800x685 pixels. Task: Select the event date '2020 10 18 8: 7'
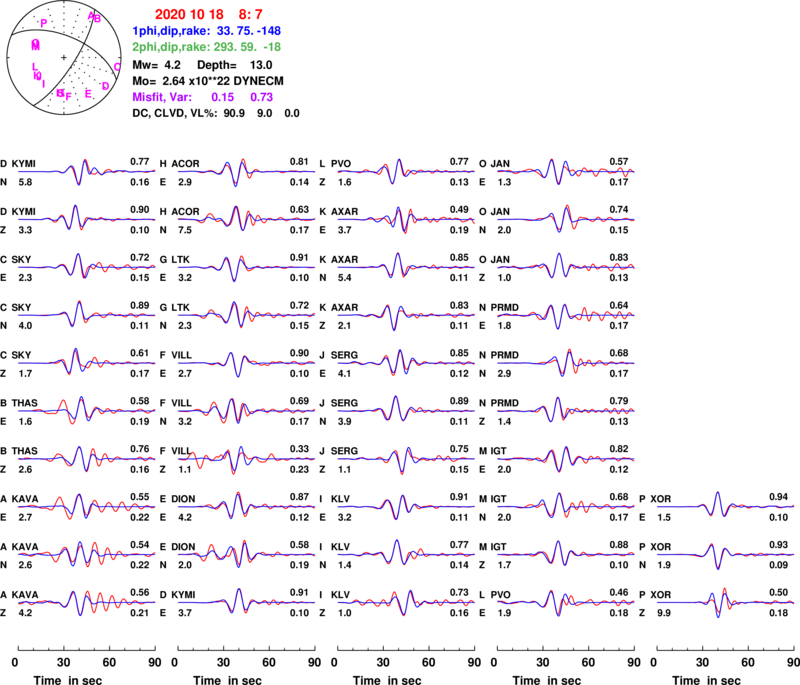point(209,14)
